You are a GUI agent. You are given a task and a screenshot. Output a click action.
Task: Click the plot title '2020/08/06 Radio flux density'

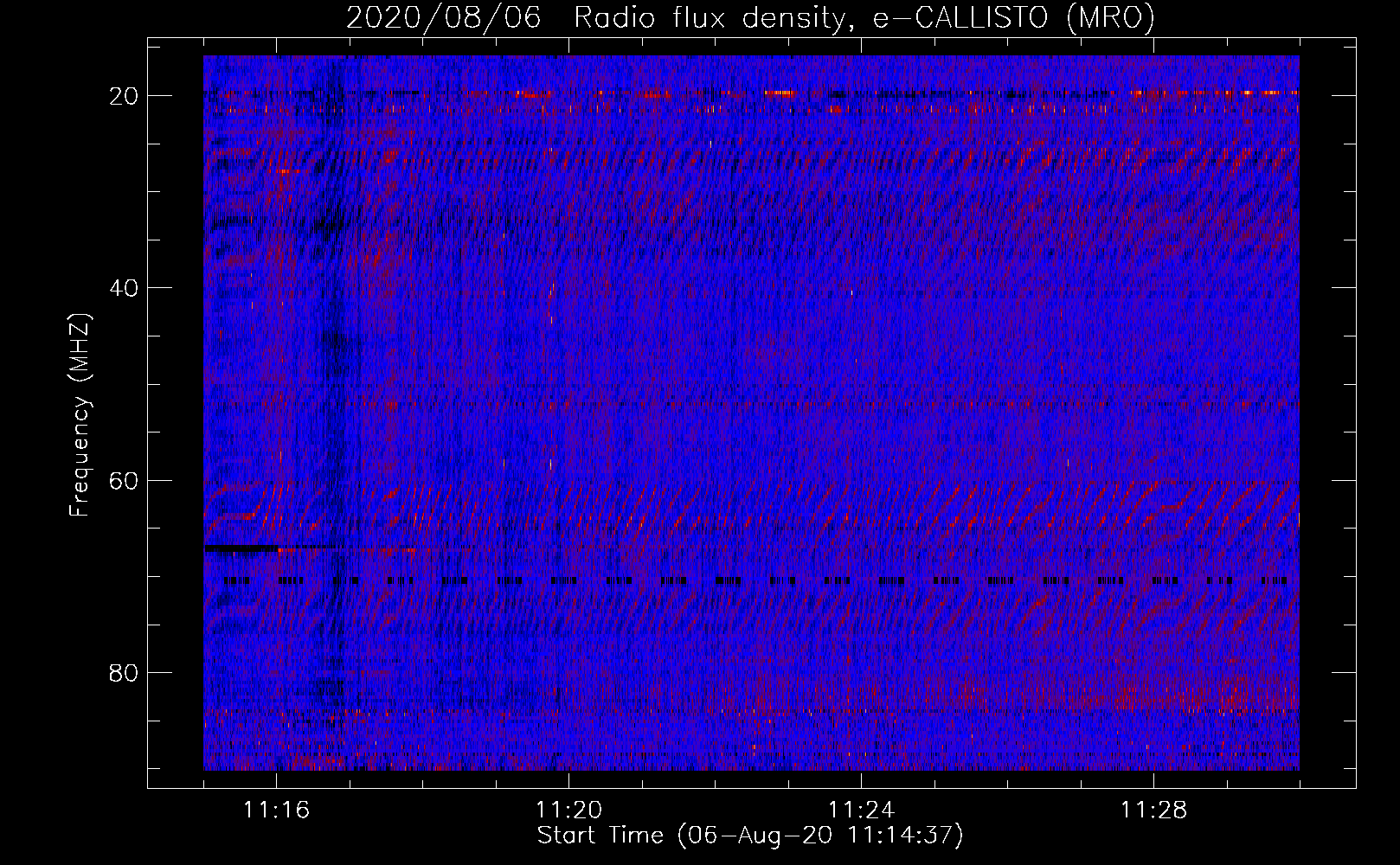pos(750,17)
